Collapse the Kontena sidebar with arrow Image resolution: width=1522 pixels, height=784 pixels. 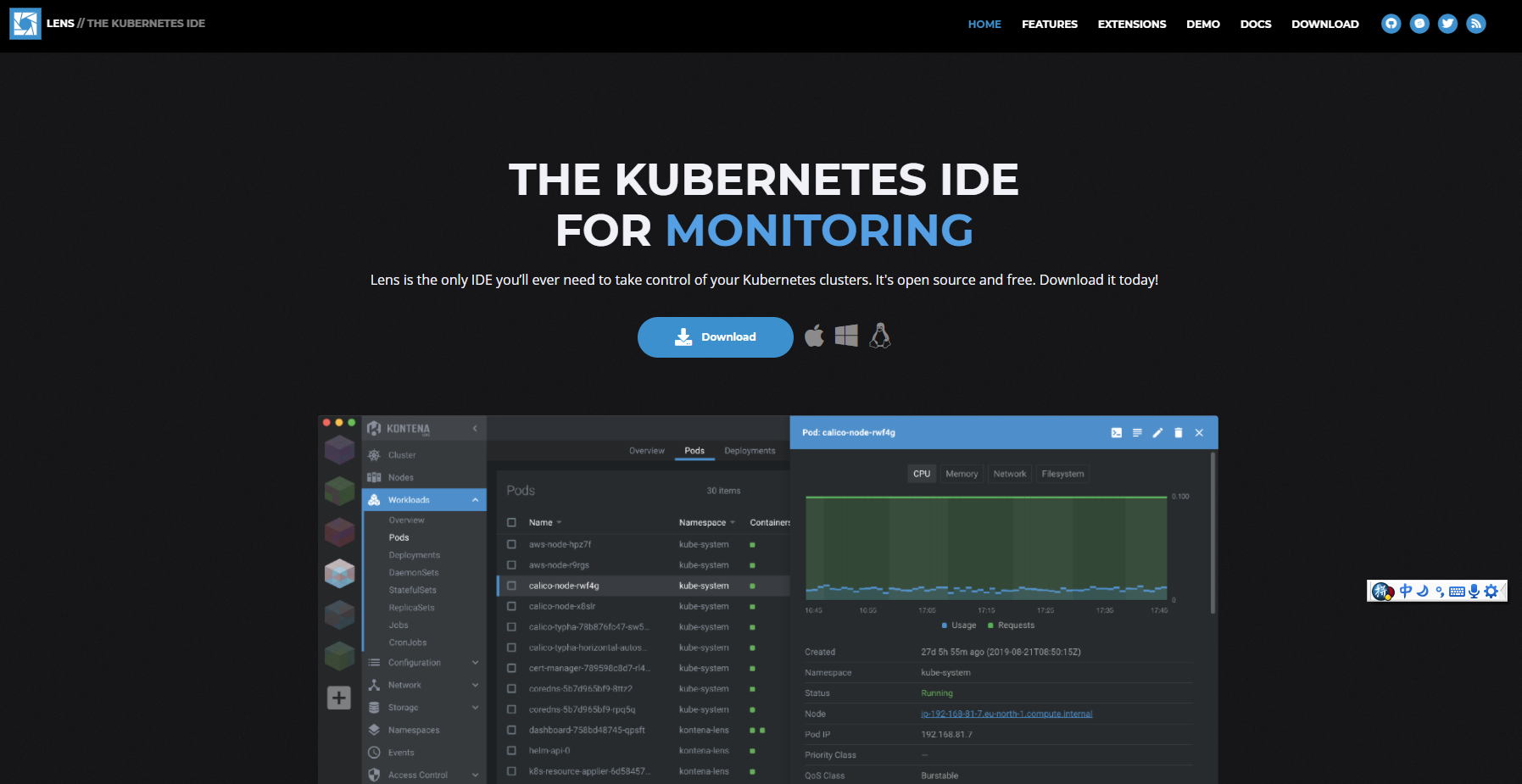coord(475,429)
